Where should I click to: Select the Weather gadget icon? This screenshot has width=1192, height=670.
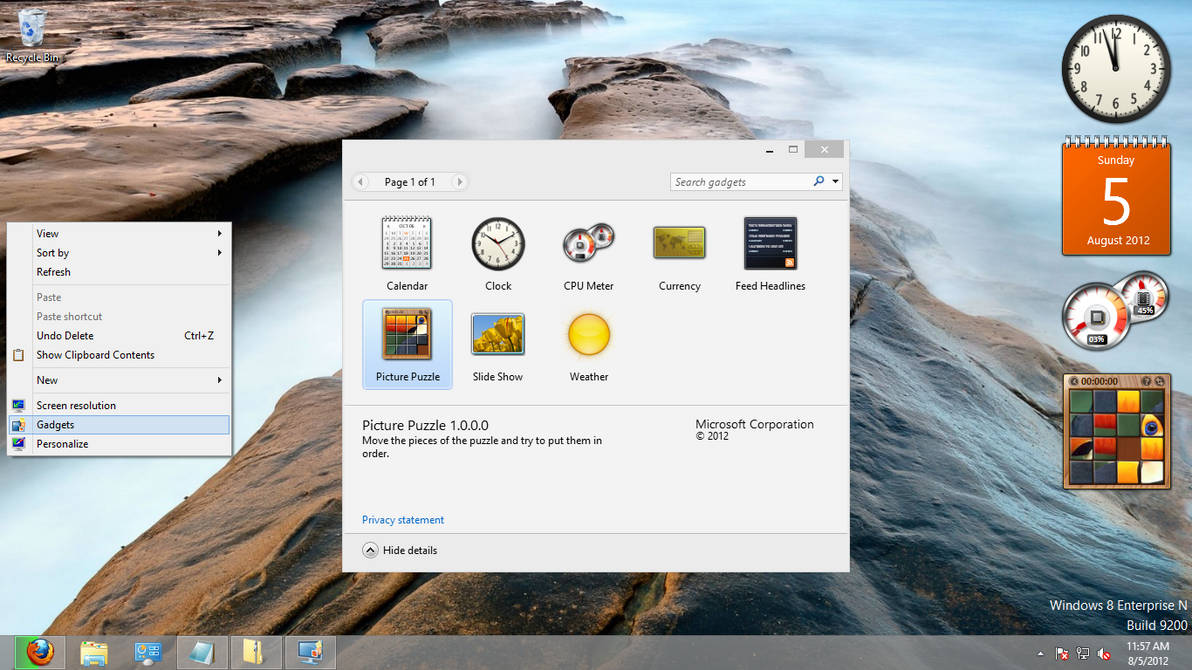588,335
